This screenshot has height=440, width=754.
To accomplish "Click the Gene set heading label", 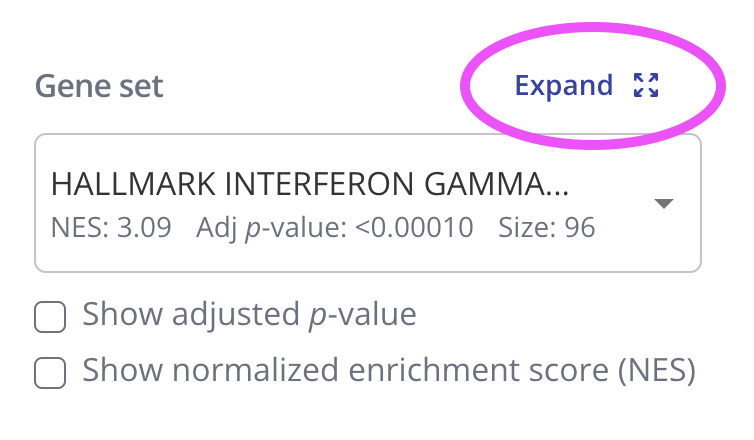I will (99, 86).
